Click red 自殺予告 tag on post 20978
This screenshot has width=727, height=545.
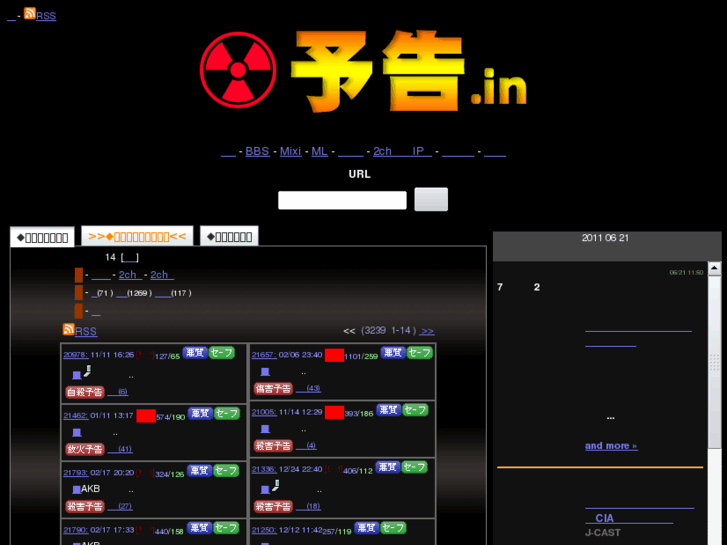(x=85, y=392)
